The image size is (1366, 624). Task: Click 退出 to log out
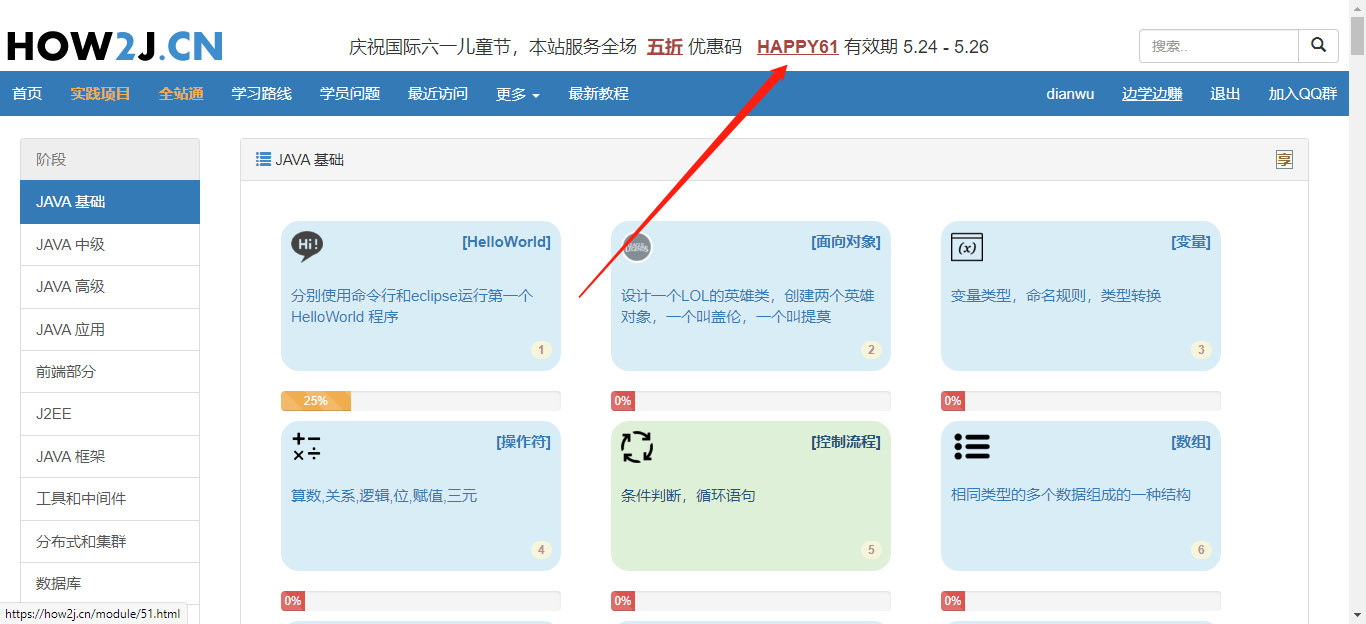[1225, 94]
